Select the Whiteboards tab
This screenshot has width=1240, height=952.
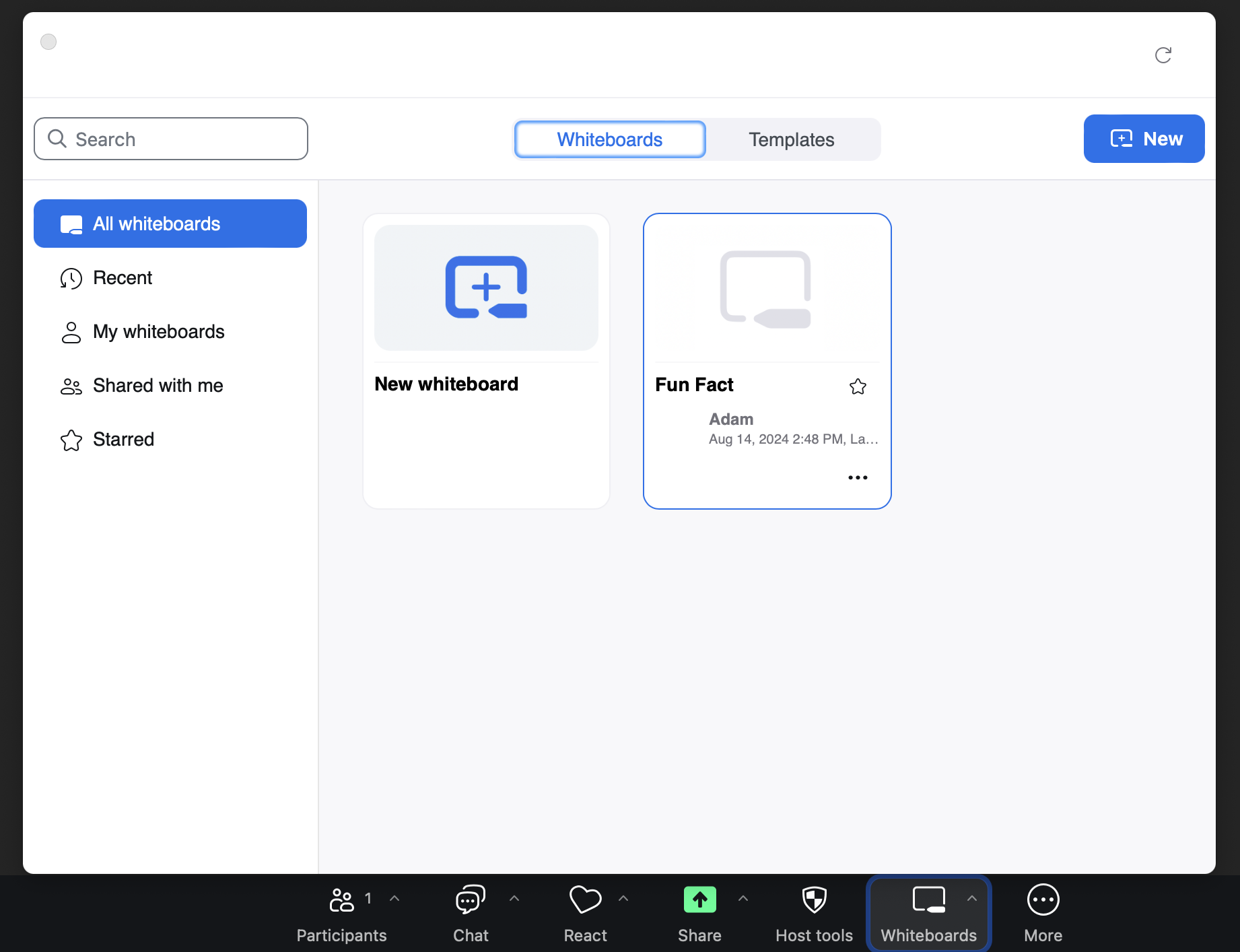pos(610,139)
